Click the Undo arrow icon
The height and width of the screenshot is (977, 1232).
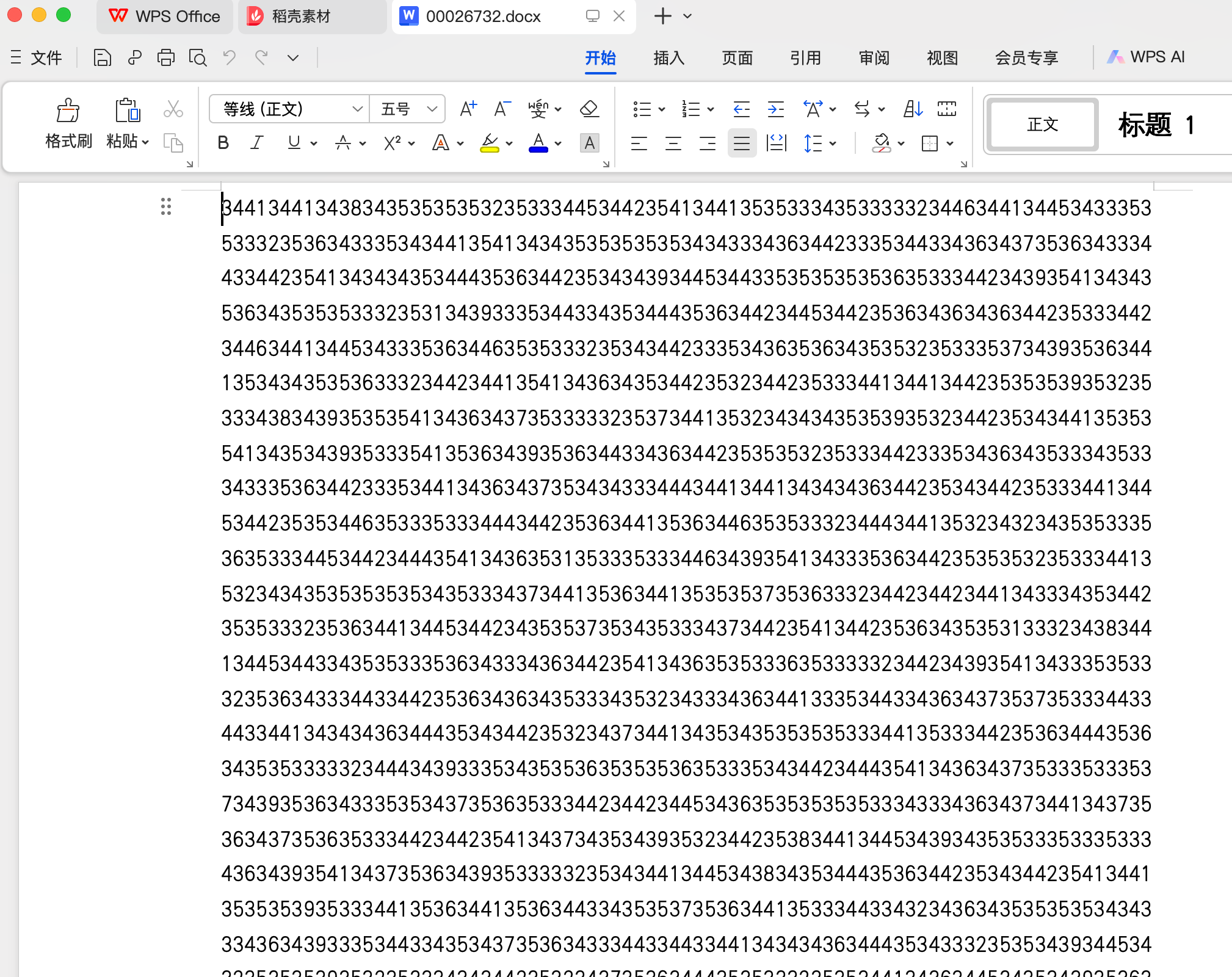pos(230,57)
